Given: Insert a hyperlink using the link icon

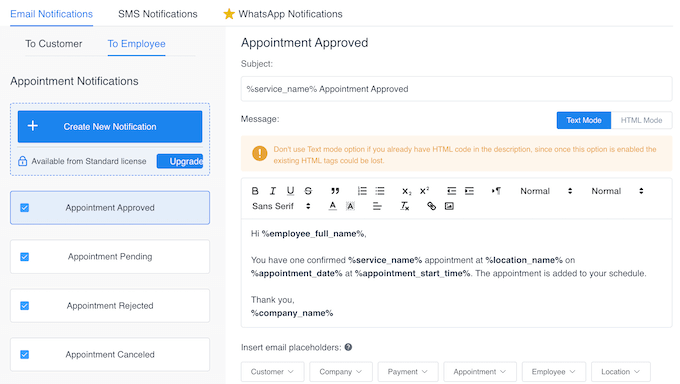Looking at the screenshot, I should coord(431,206).
